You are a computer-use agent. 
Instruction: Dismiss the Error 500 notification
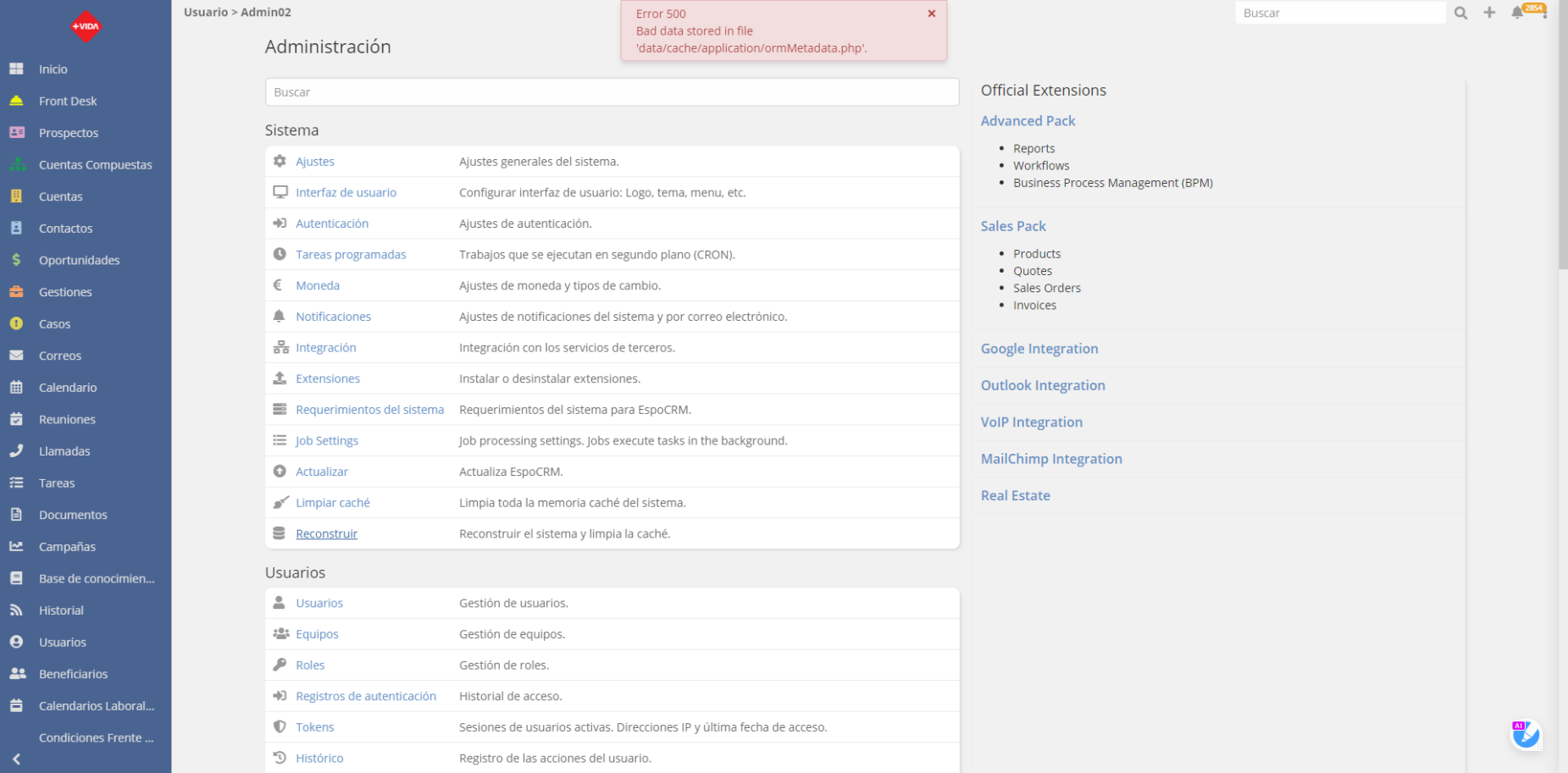(931, 14)
